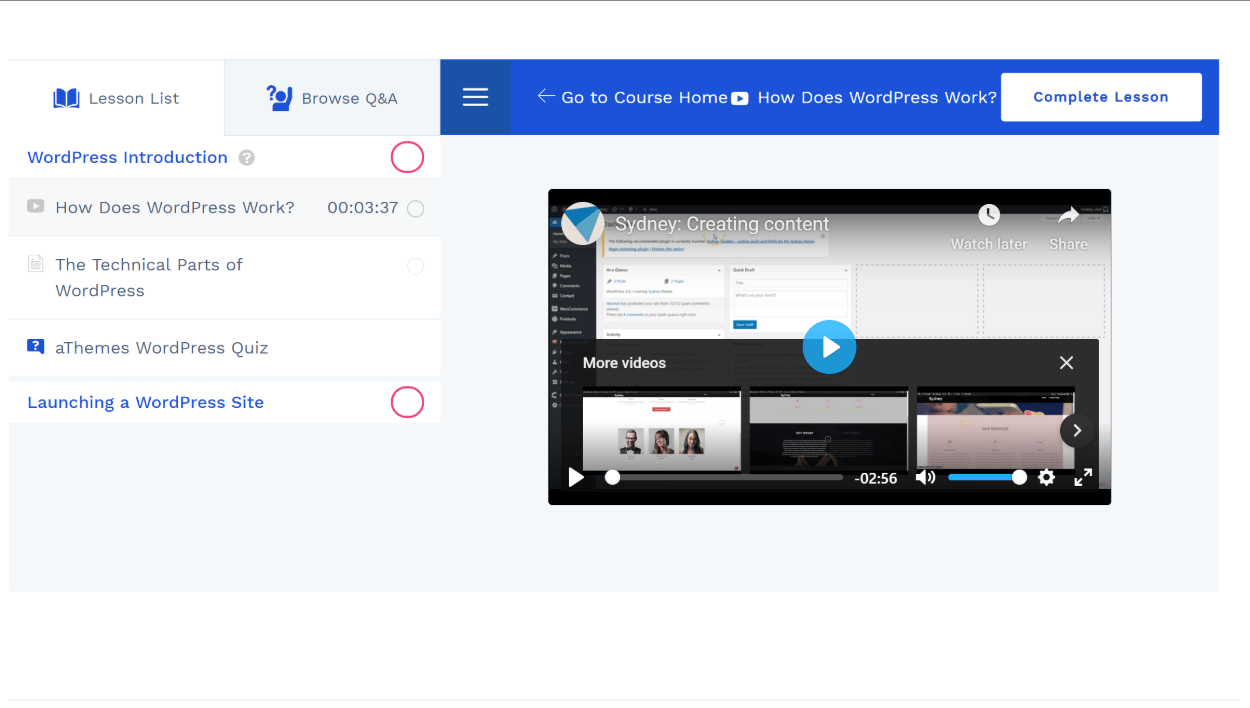This screenshot has width=1250, height=708.
Task: Open video settings gear
Action: tap(1046, 478)
